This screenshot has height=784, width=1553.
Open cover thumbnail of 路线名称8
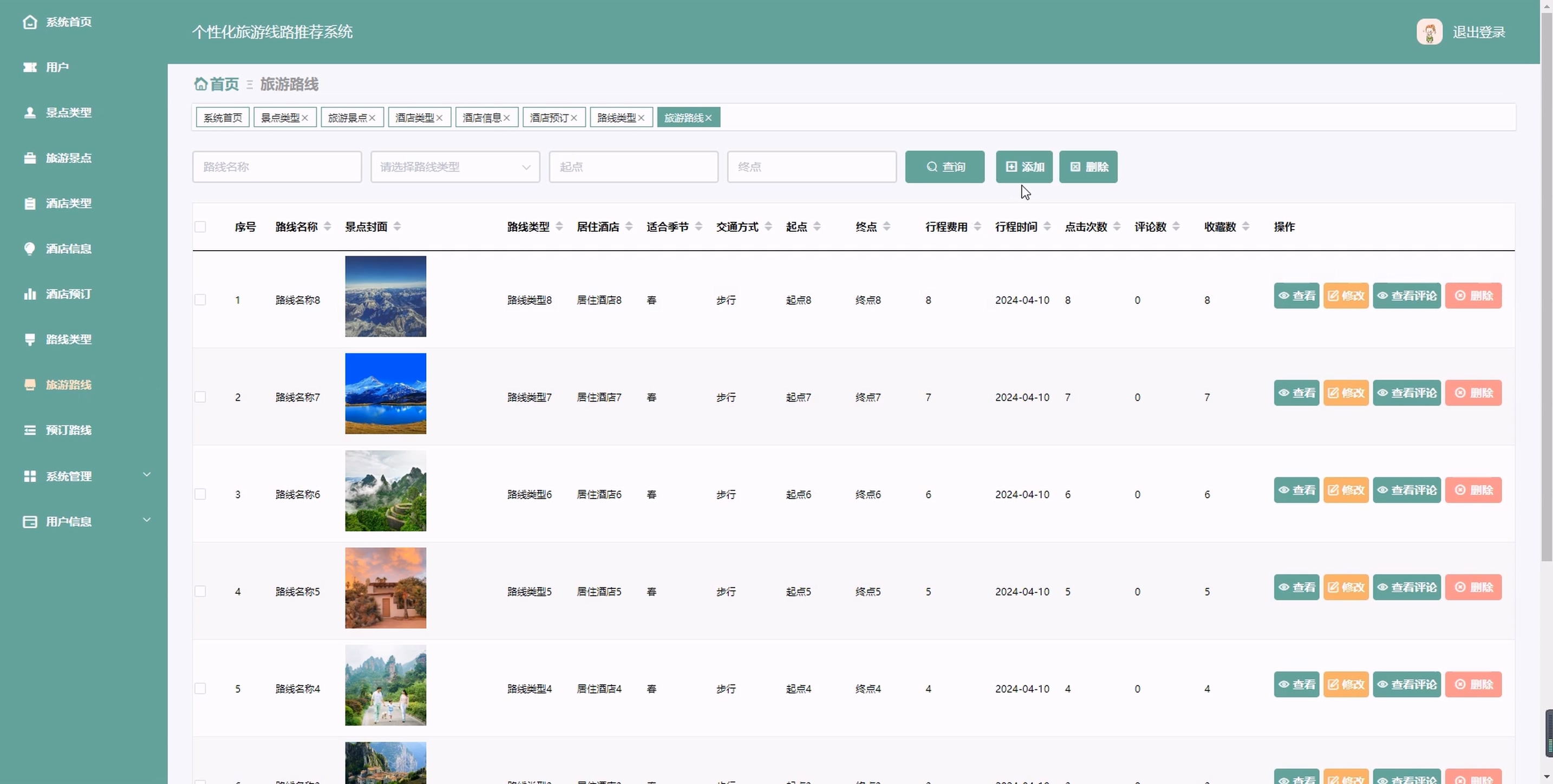(385, 297)
